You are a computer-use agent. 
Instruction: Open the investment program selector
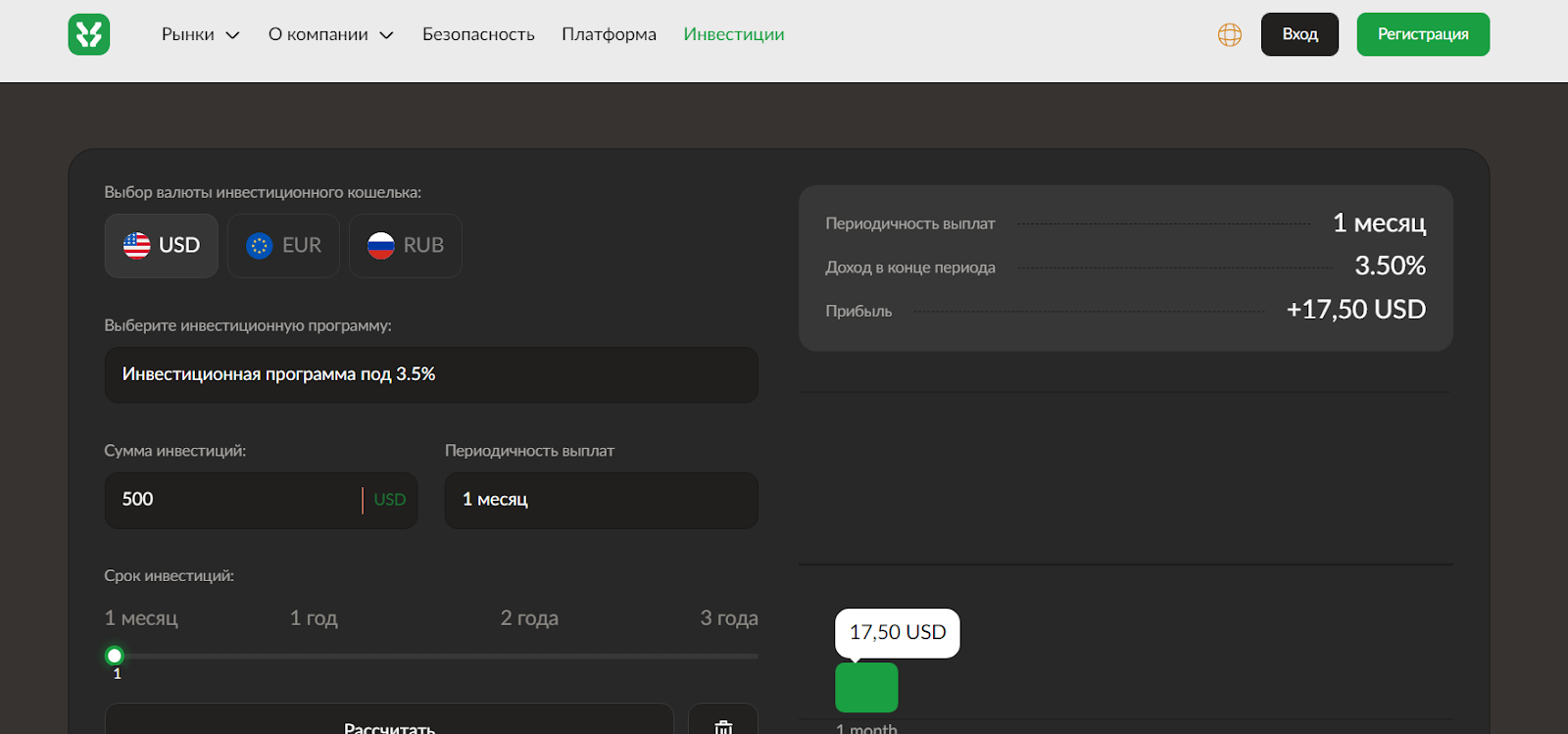(431, 374)
